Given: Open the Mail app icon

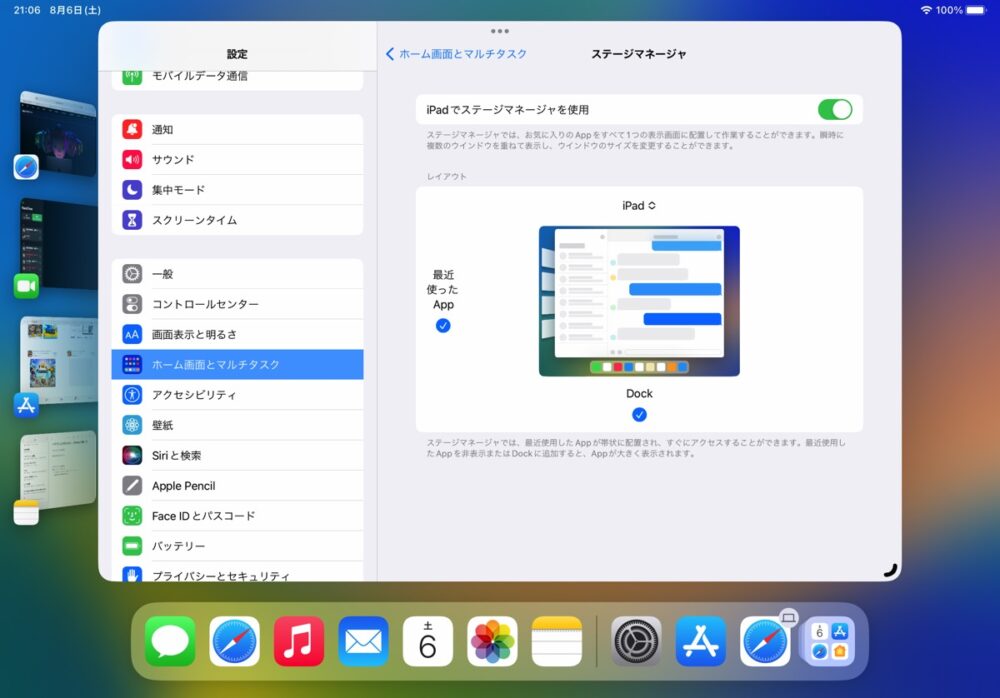Looking at the screenshot, I should pos(363,641).
